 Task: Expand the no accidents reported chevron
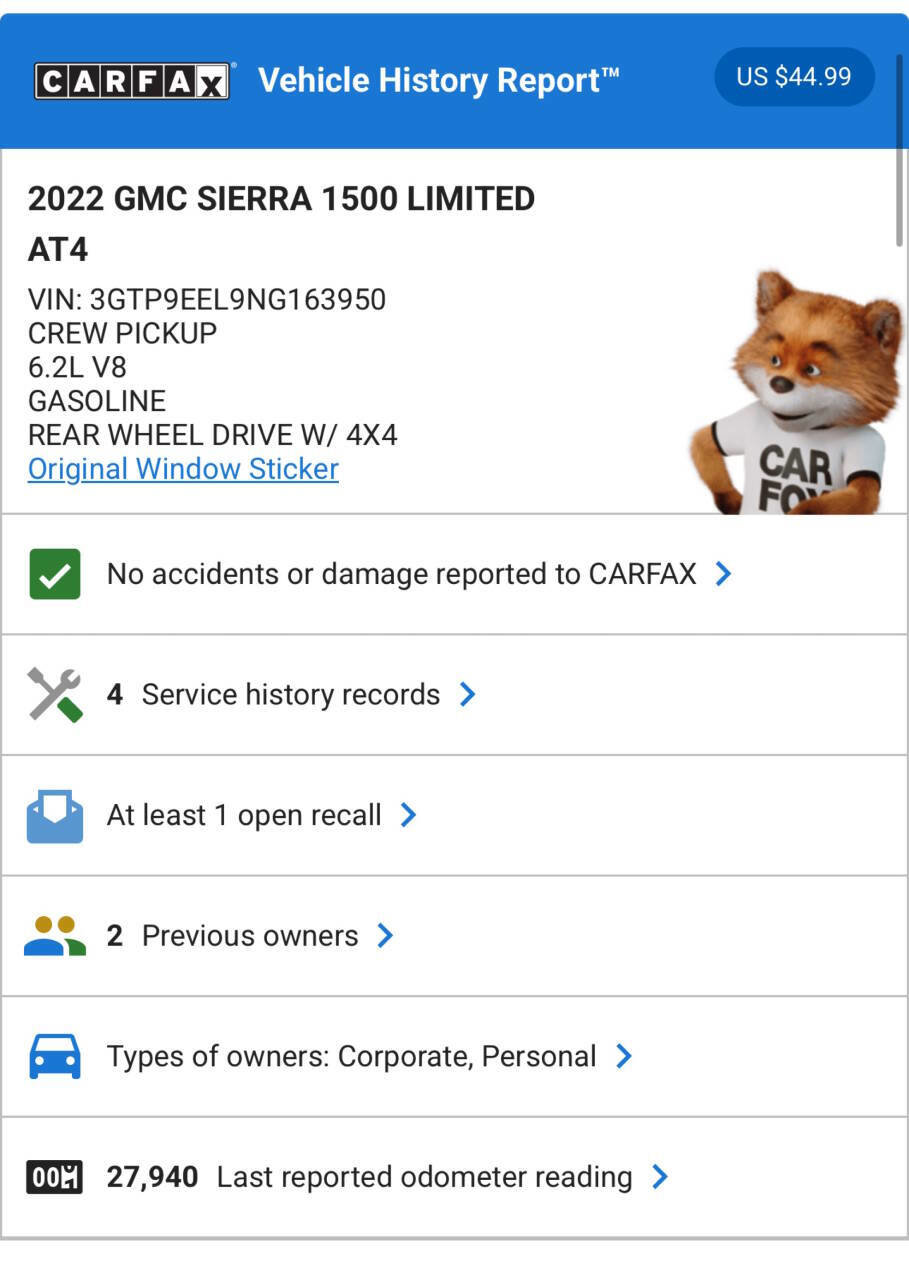pos(724,574)
